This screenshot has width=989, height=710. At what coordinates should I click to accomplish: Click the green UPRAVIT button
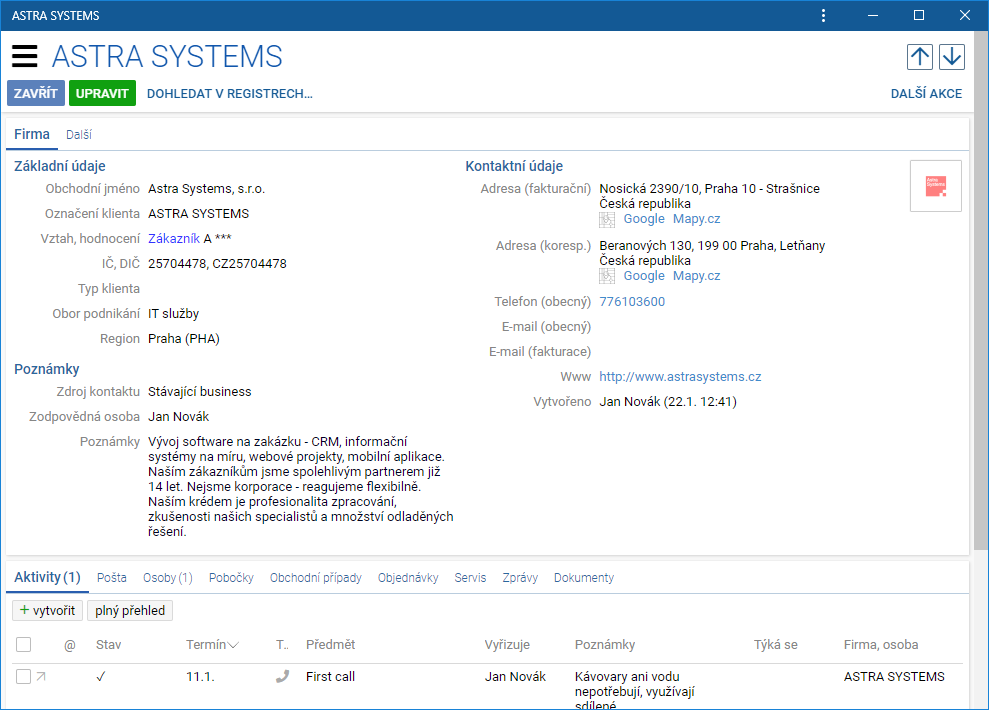click(x=102, y=93)
